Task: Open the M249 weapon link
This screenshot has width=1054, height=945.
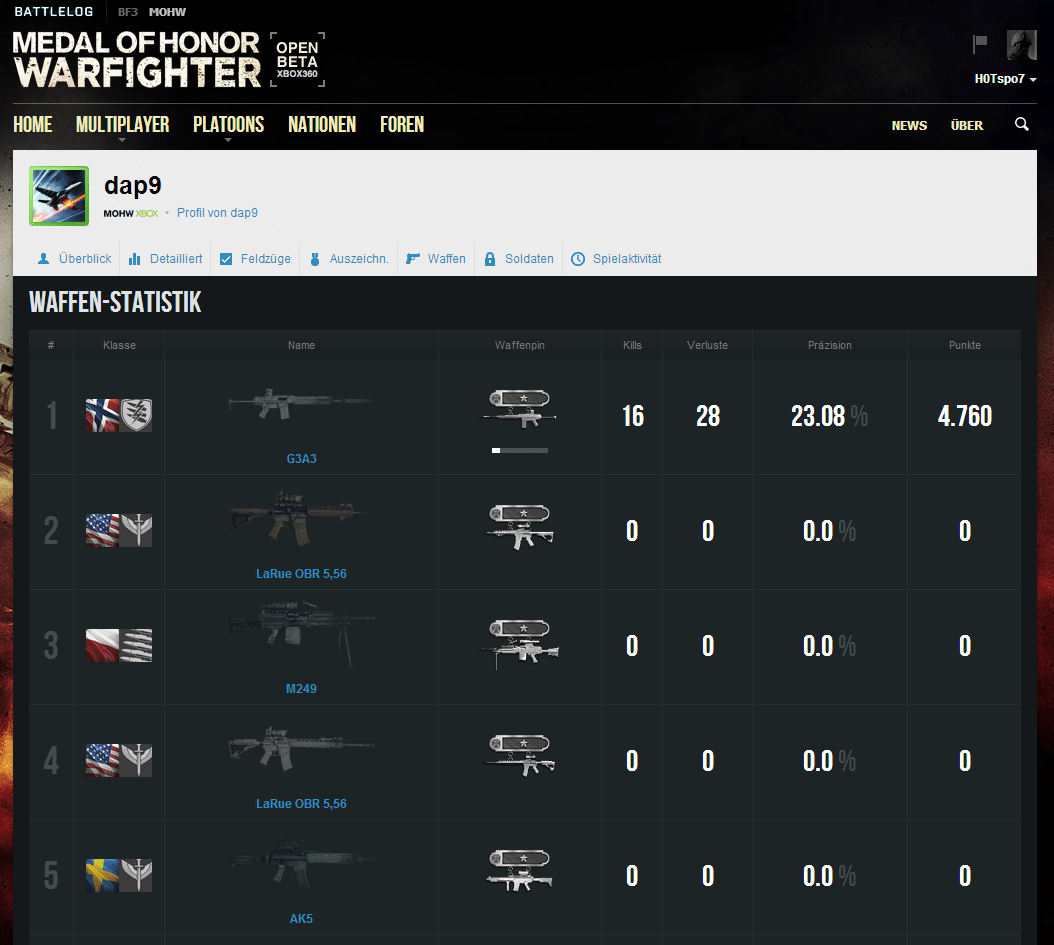Action: [x=301, y=689]
